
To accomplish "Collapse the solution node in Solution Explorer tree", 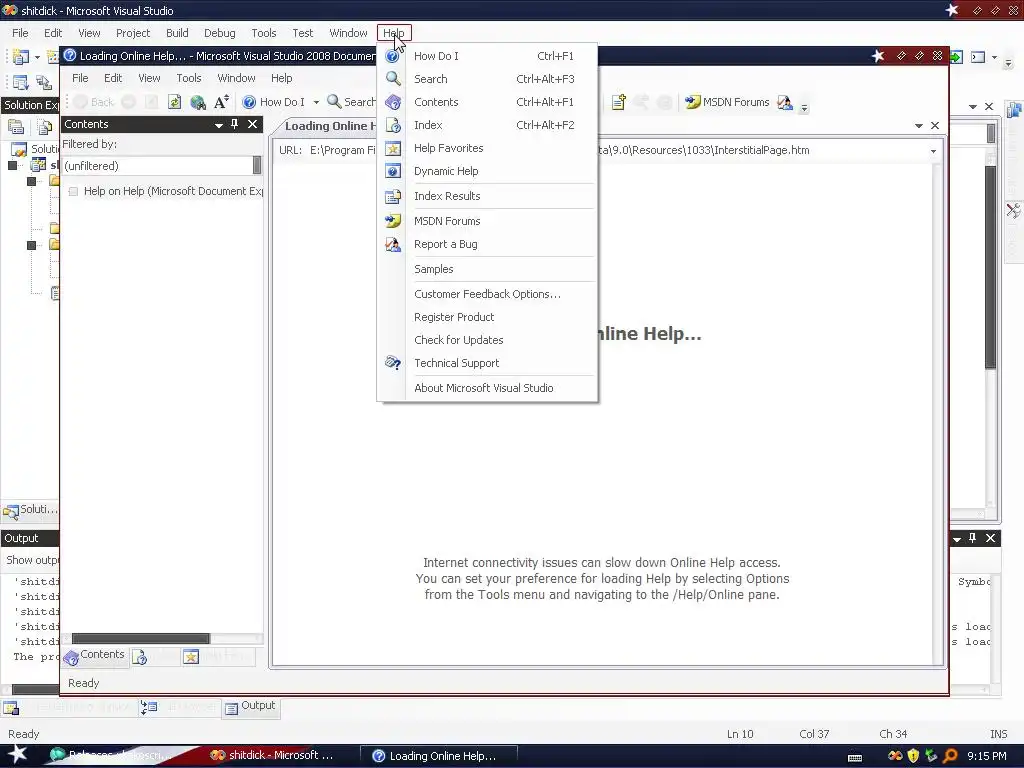I will tap(12, 165).
